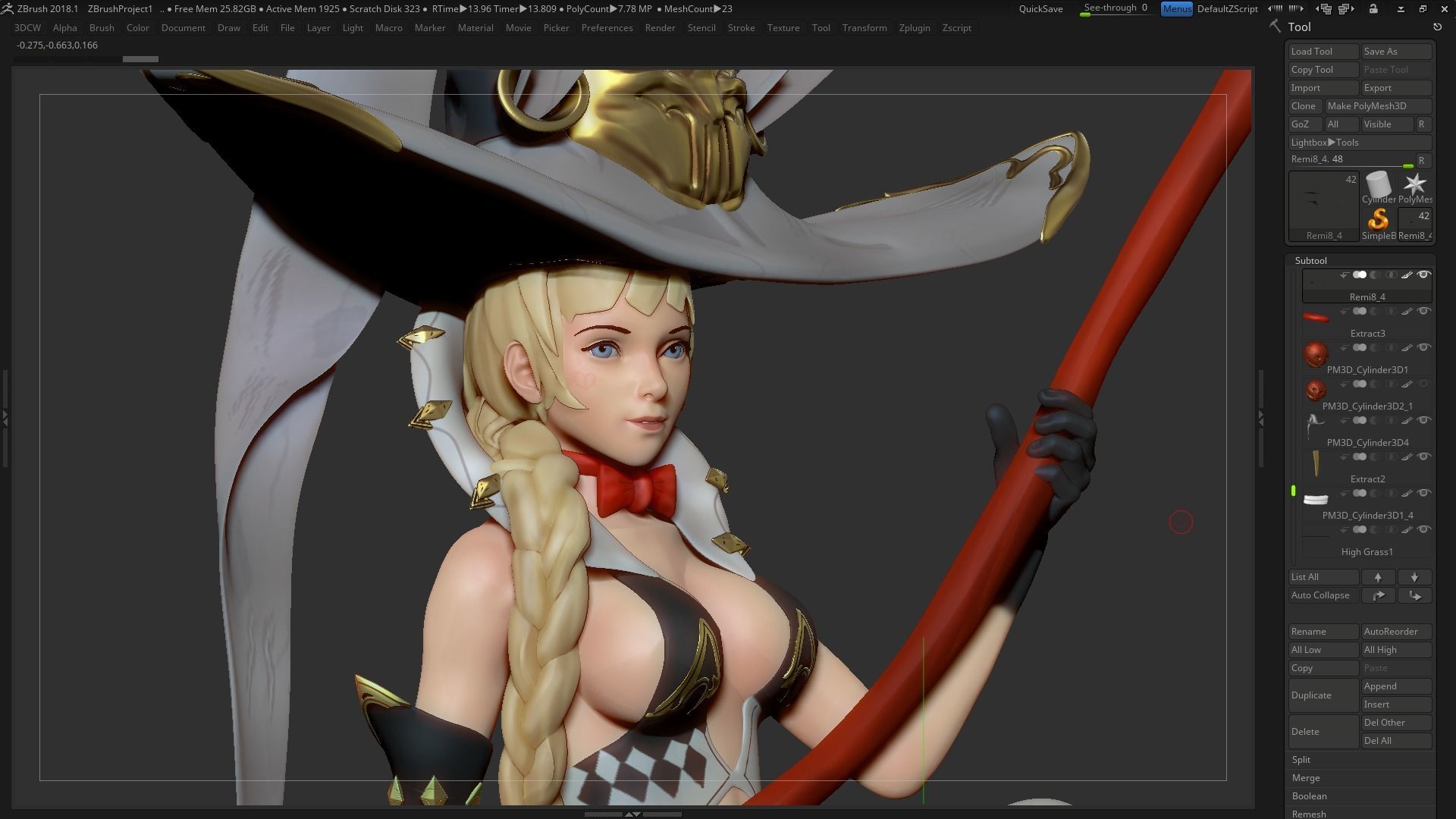The image size is (1456, 819).
Task: Open the Stroke menu
Action: (741, 28)
